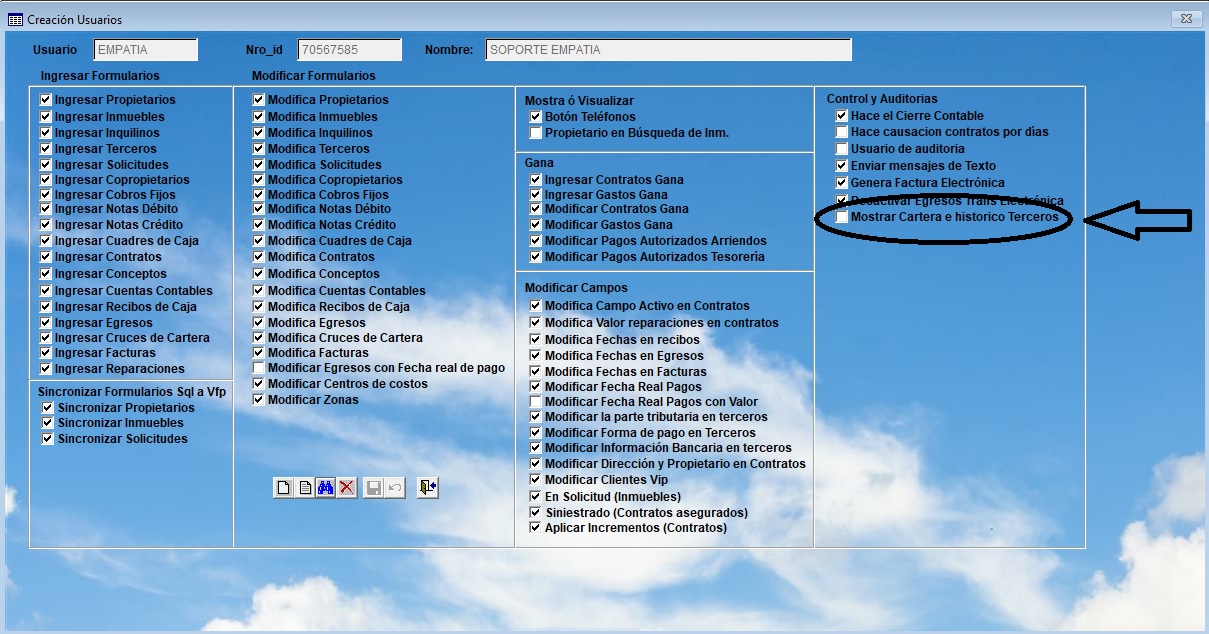Toggle Modifica Facturas checkbox
Screen dimensions: 1209x634
259,353
